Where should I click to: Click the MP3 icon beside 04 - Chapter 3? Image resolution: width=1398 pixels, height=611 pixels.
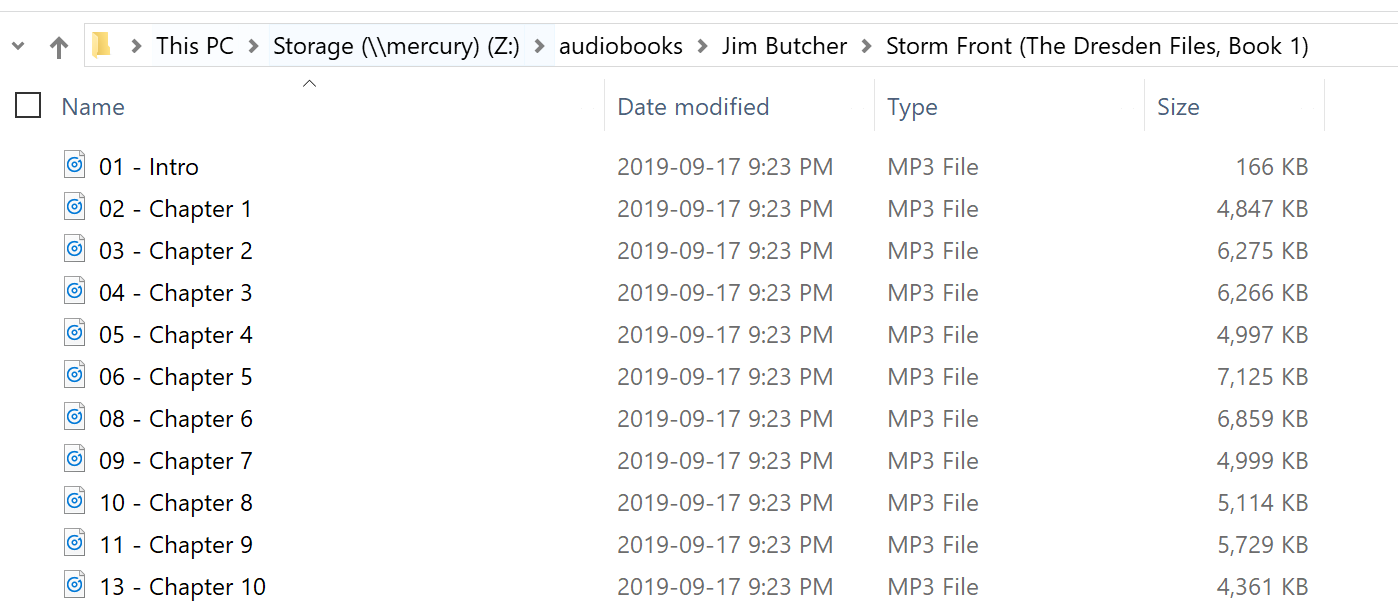pos(75,291)
